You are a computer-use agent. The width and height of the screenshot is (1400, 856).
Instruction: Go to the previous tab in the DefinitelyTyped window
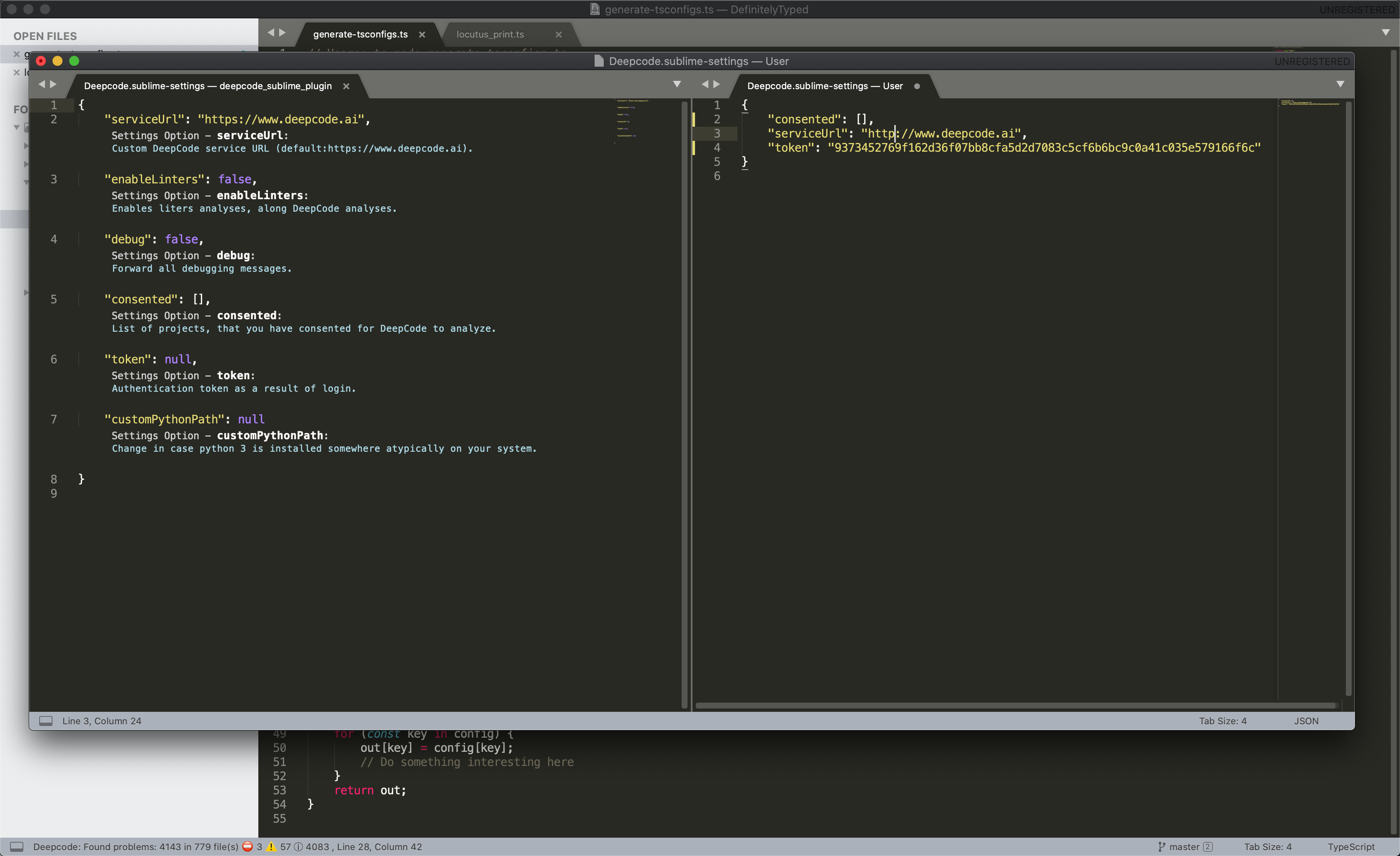(271, 33)
